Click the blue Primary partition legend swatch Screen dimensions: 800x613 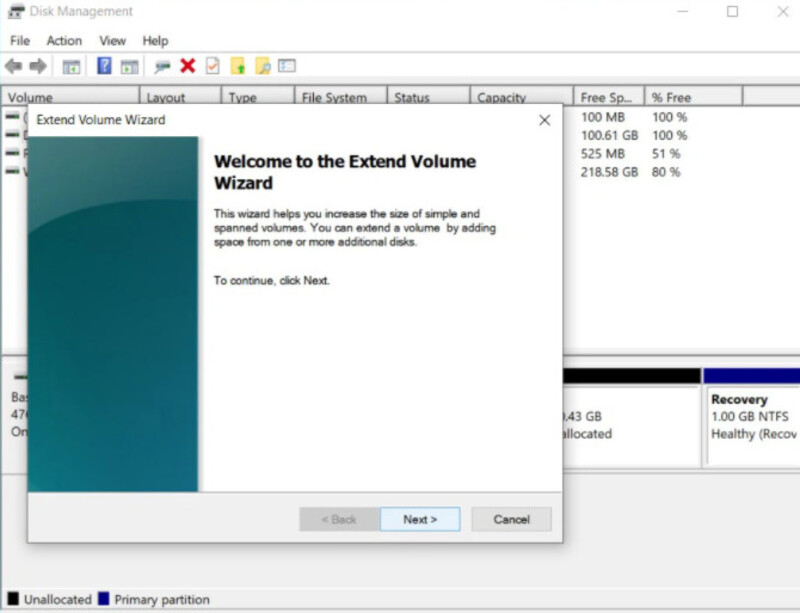click(104, 598)
